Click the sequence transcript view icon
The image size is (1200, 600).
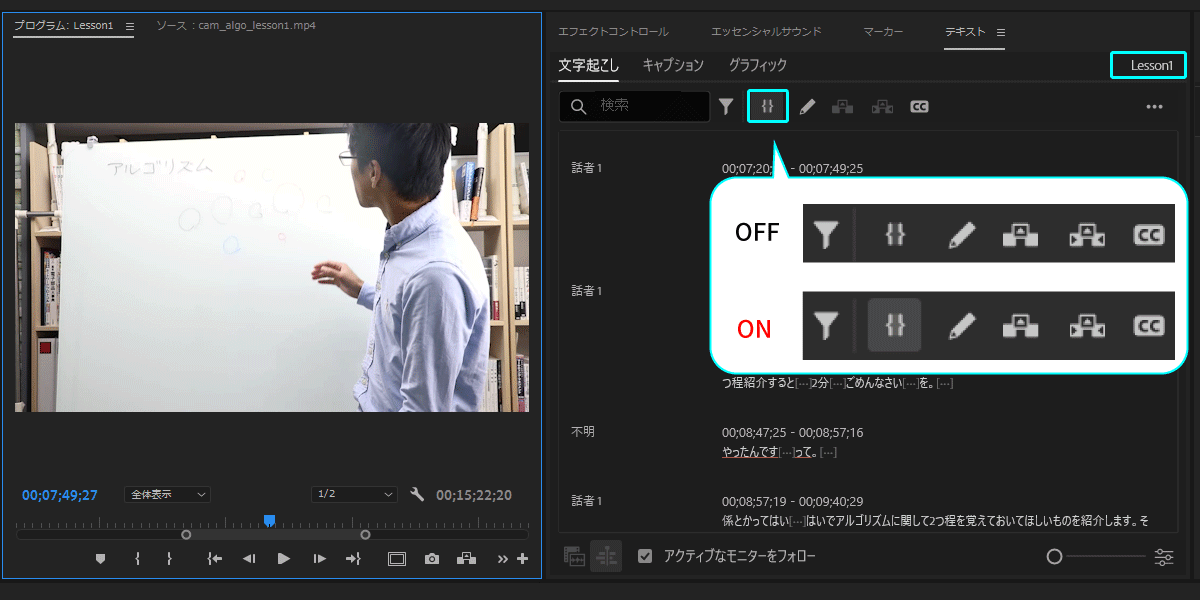(x=606, y=556)
